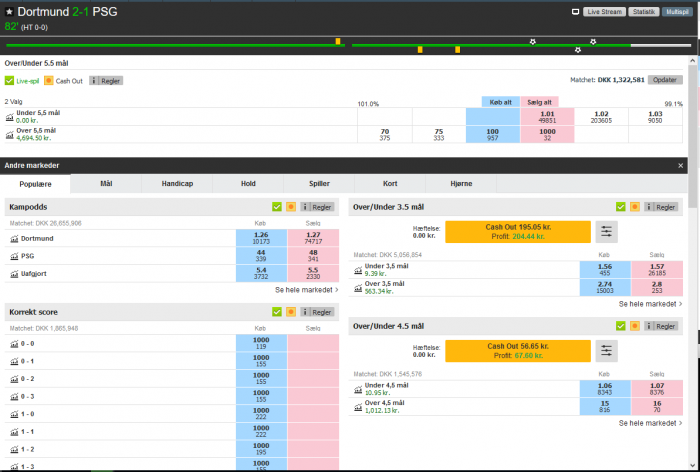This screenshot has height=472, width=700.
Task: Open chart icon for Under 3,5 mål
Action: click(358, 270)
